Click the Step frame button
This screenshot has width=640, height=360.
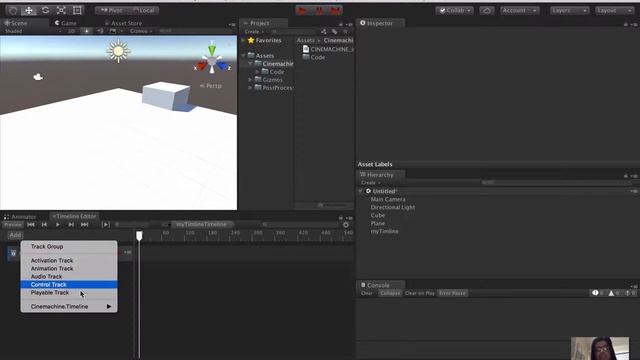click(x=335, y=11)
